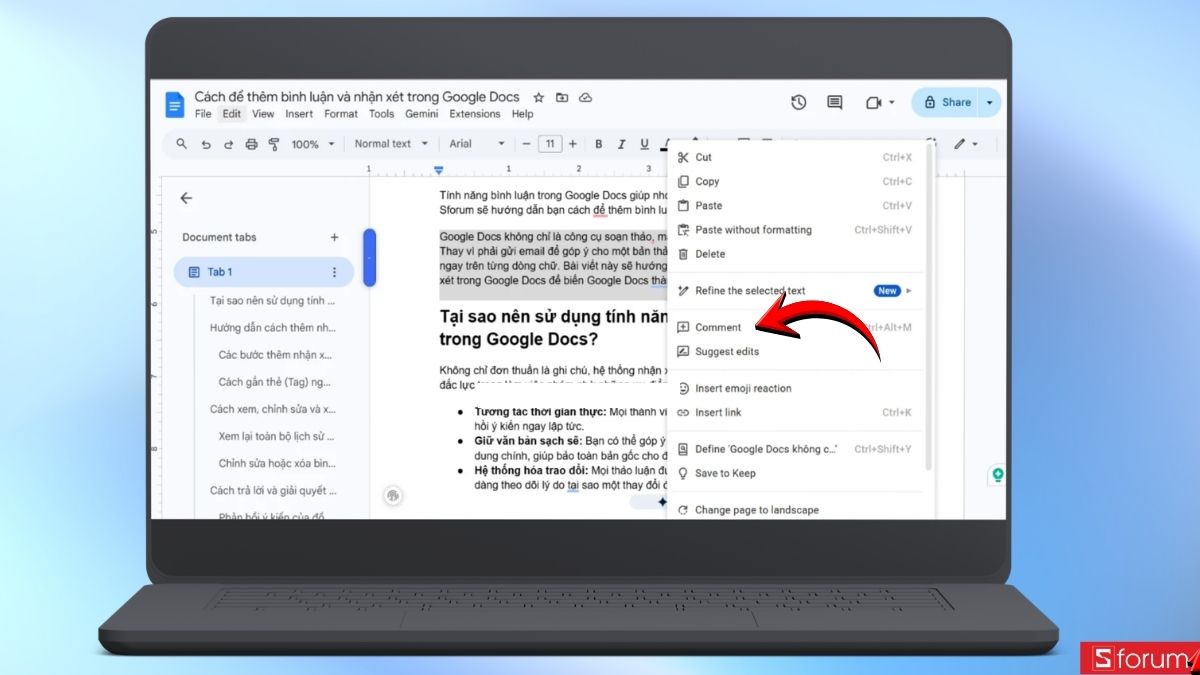
Task: Select the paint format tool
Action: tap(274, 144)
